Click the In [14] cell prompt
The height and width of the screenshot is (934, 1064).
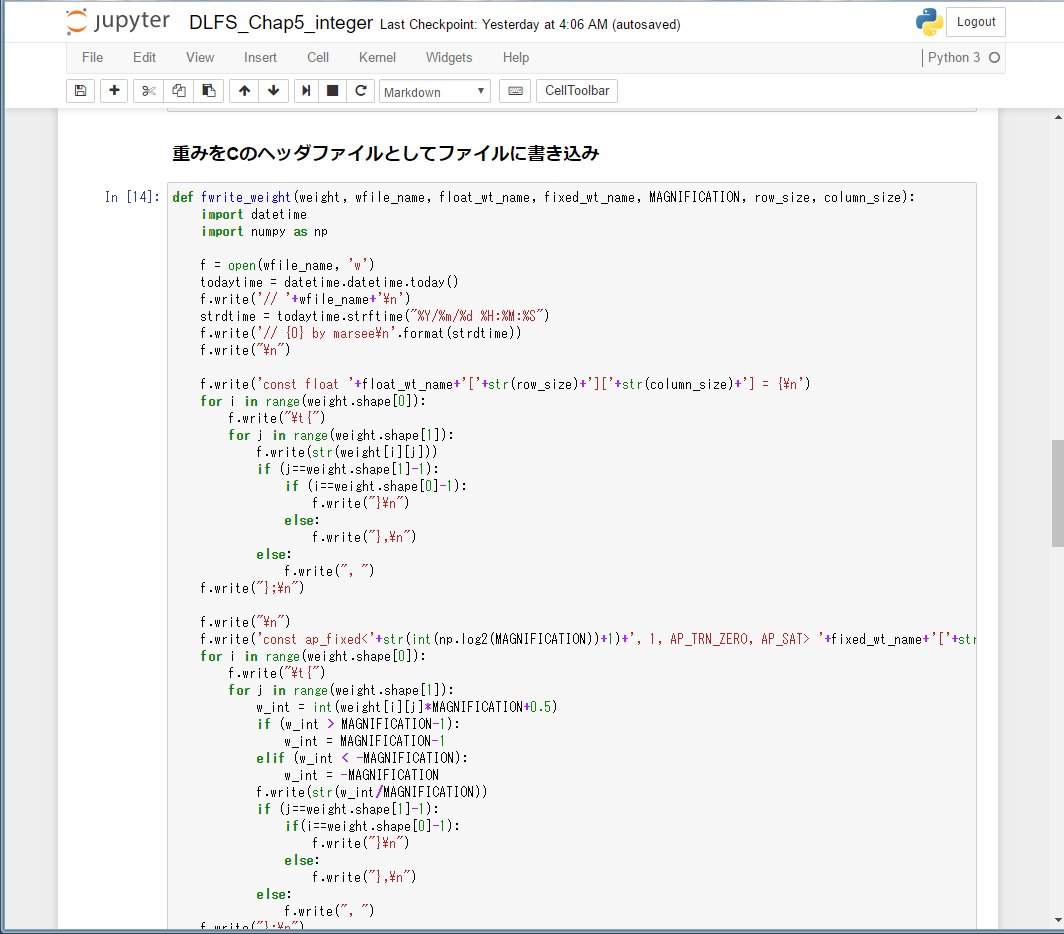click(132, 197)
